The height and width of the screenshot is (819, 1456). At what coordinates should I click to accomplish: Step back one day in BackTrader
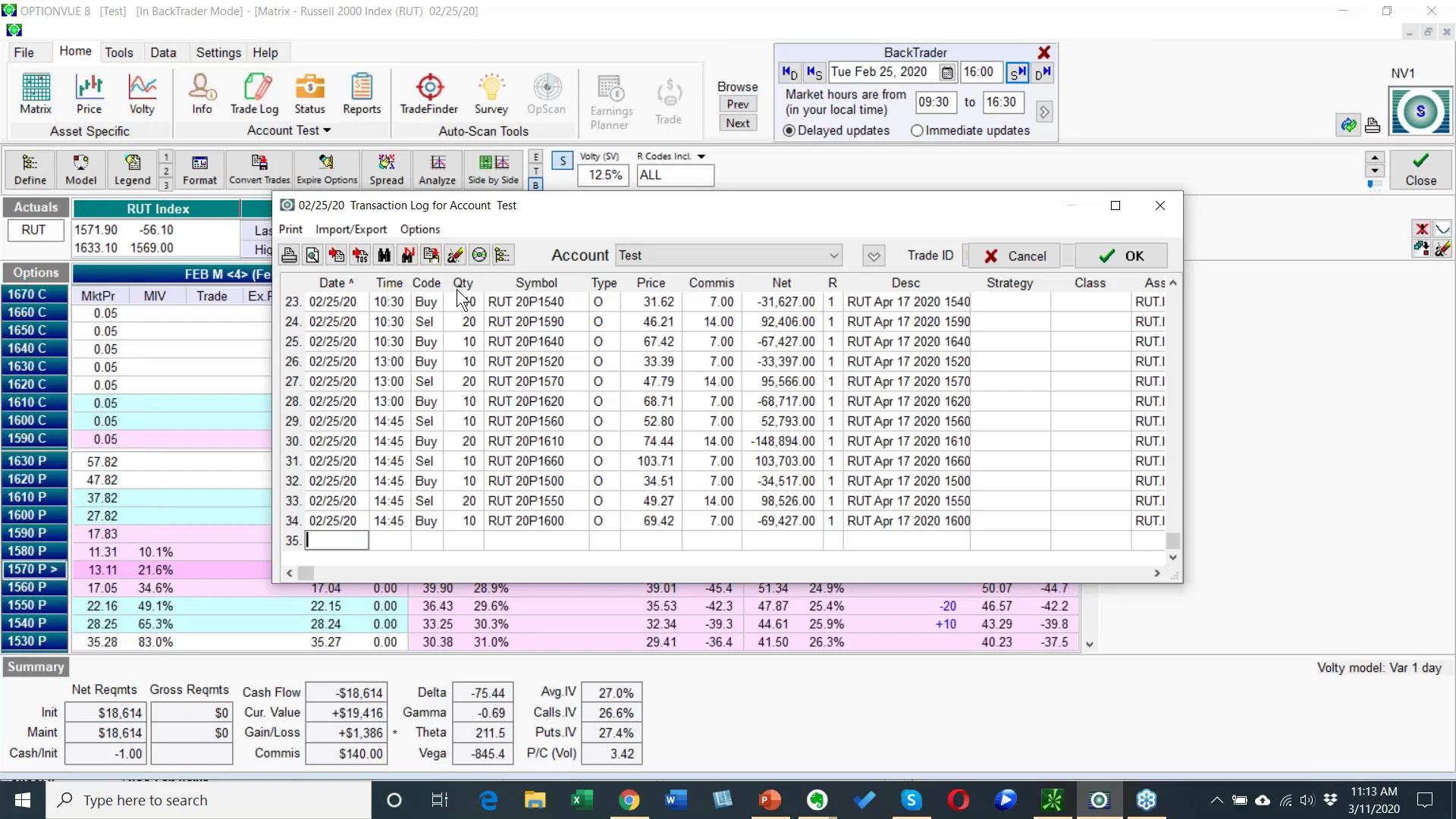[789, 73]
